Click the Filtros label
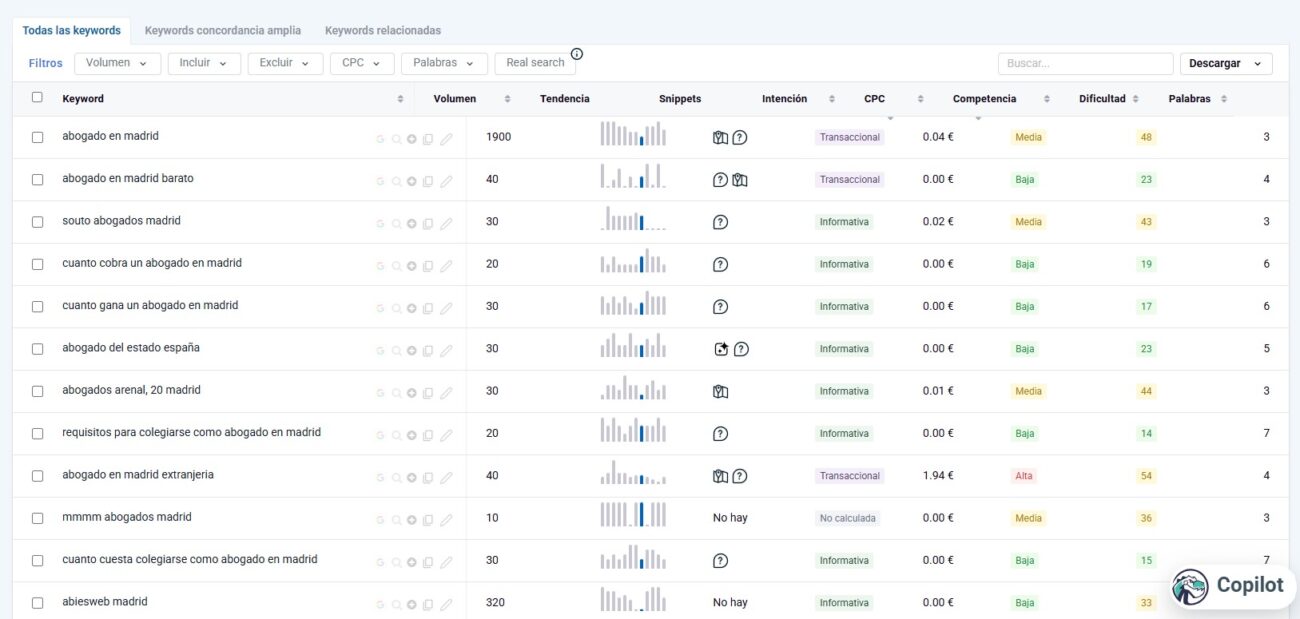The width and height of the screenshot is (1300, 619). click(x=45, y=63)
